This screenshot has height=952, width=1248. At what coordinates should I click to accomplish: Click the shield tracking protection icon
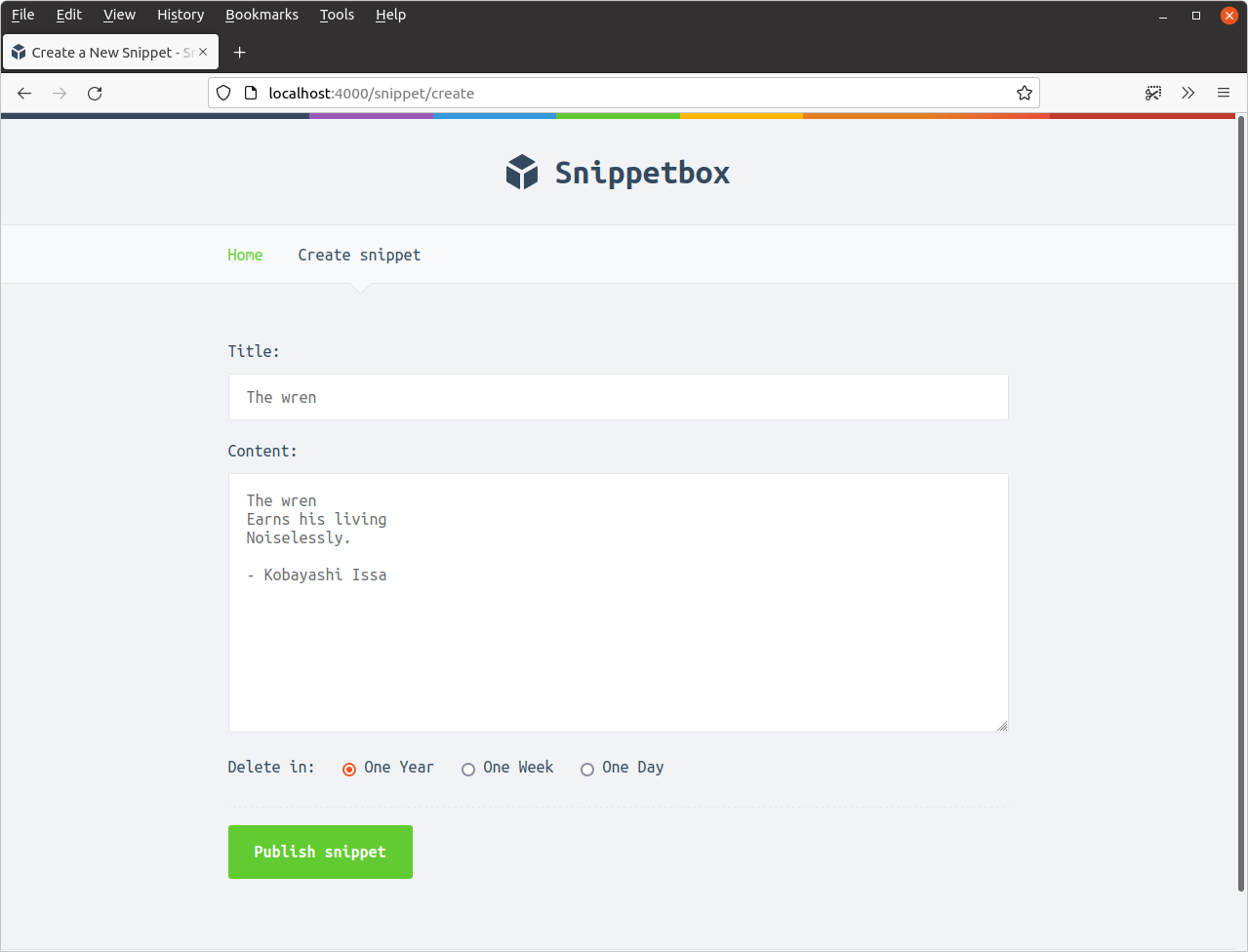click(x=223, y=94)
